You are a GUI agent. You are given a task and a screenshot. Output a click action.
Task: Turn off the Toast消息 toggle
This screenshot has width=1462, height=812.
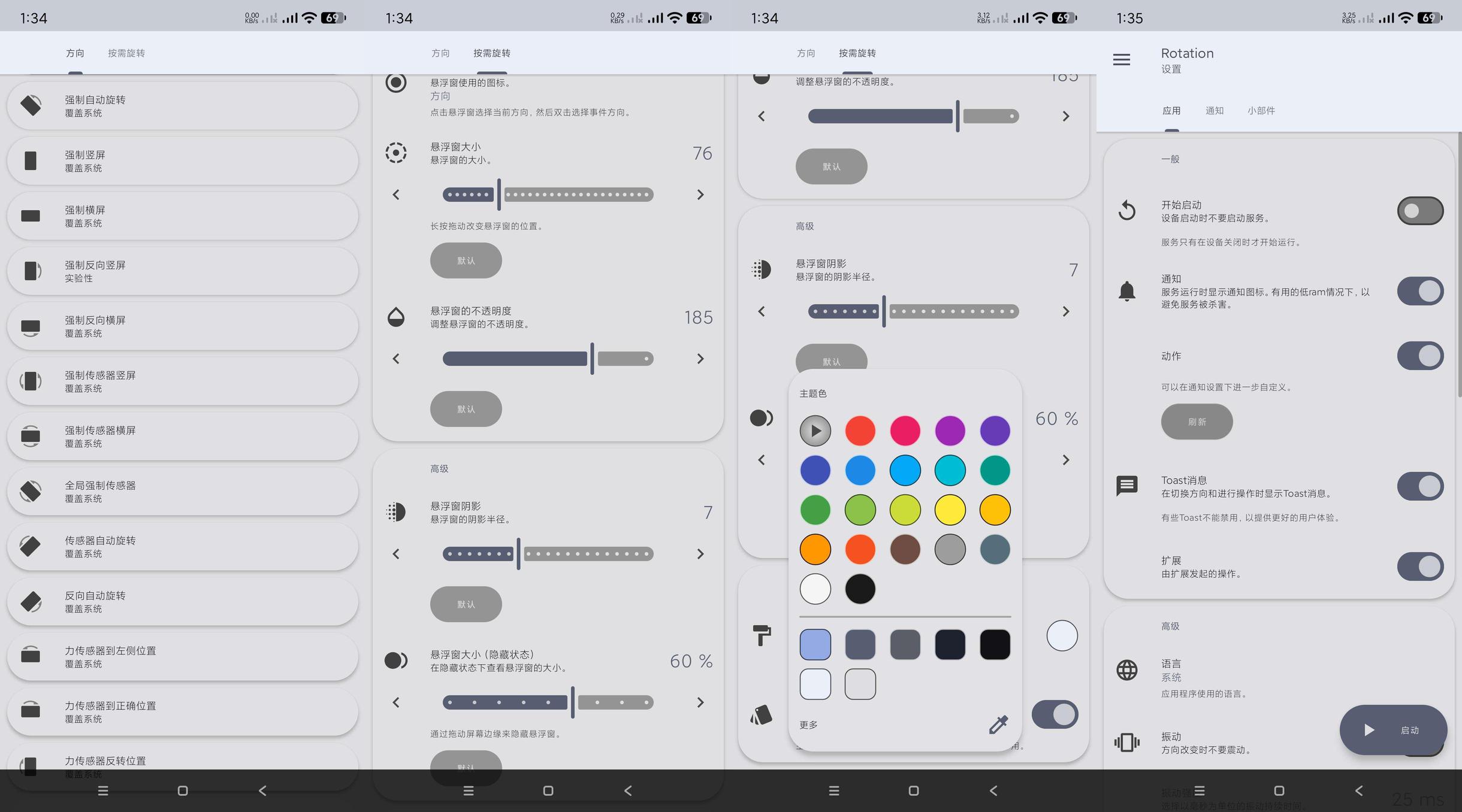pyautogui.click(x=1419, y=486)
